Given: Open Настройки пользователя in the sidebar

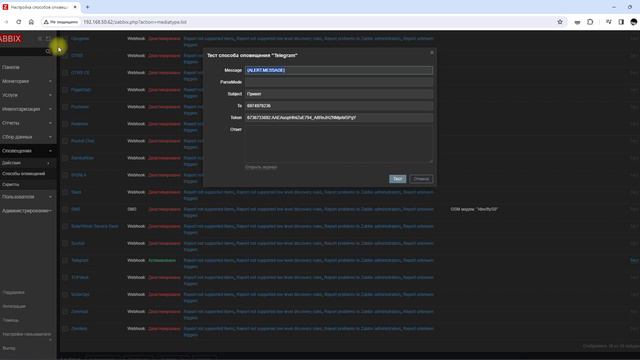Looking at the screenshot, I should tap(27, 334).
